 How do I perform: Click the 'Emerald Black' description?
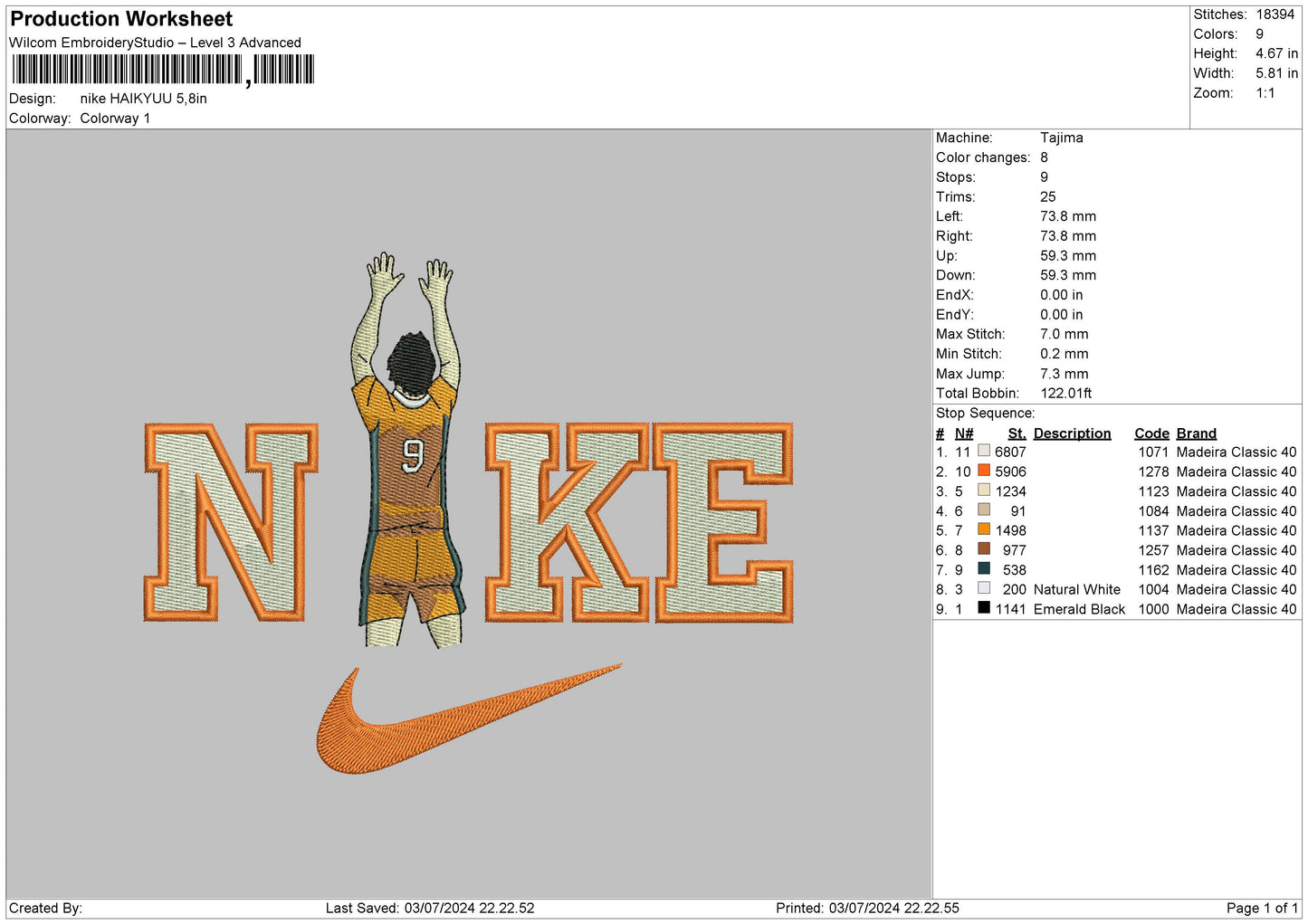1079,610
